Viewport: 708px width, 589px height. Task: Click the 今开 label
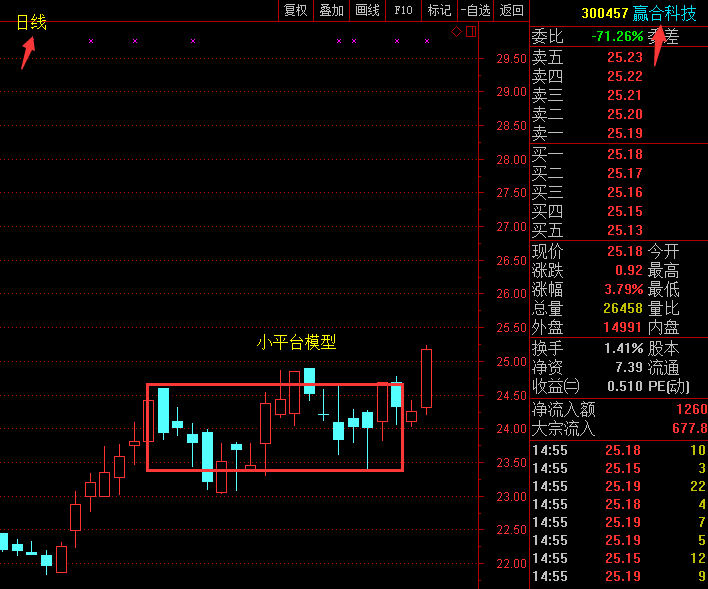point(663,251)
